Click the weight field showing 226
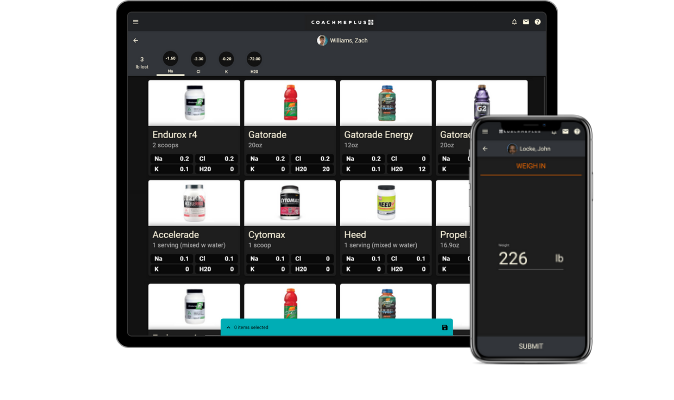This screenshot has height=400, width=674. click(530, 259)
